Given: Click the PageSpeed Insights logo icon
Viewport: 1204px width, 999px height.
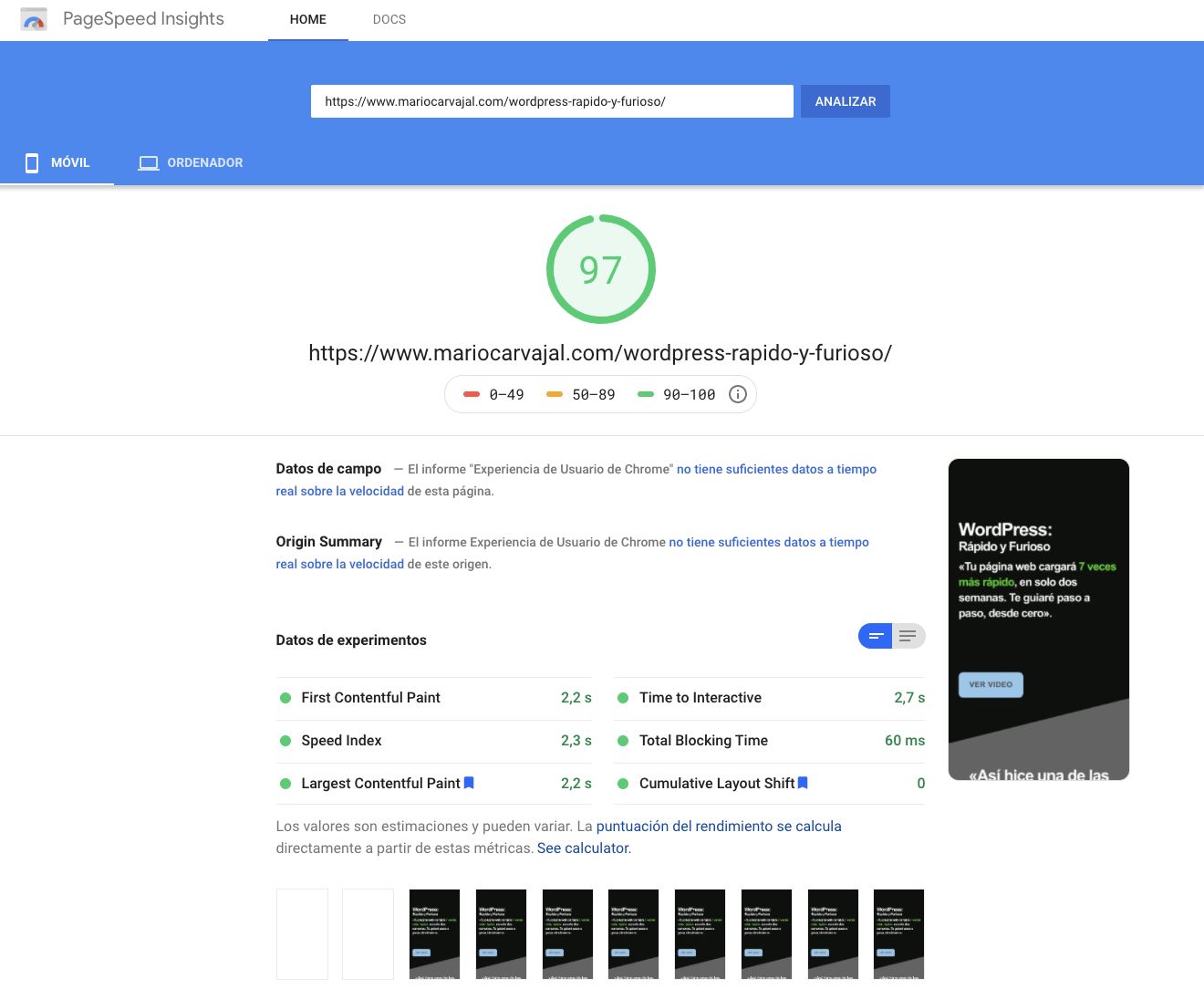Looking at the screenshot, I should [34, 19].
